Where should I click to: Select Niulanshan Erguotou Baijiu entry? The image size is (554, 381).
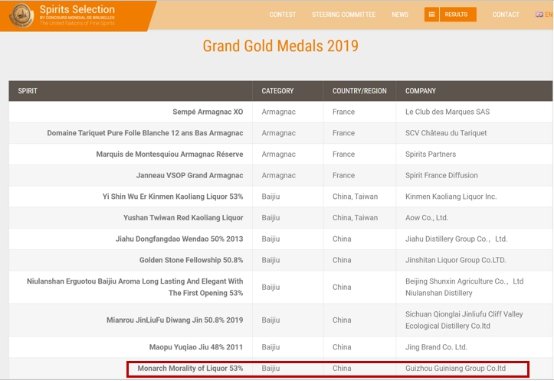[x=135, y=287]
